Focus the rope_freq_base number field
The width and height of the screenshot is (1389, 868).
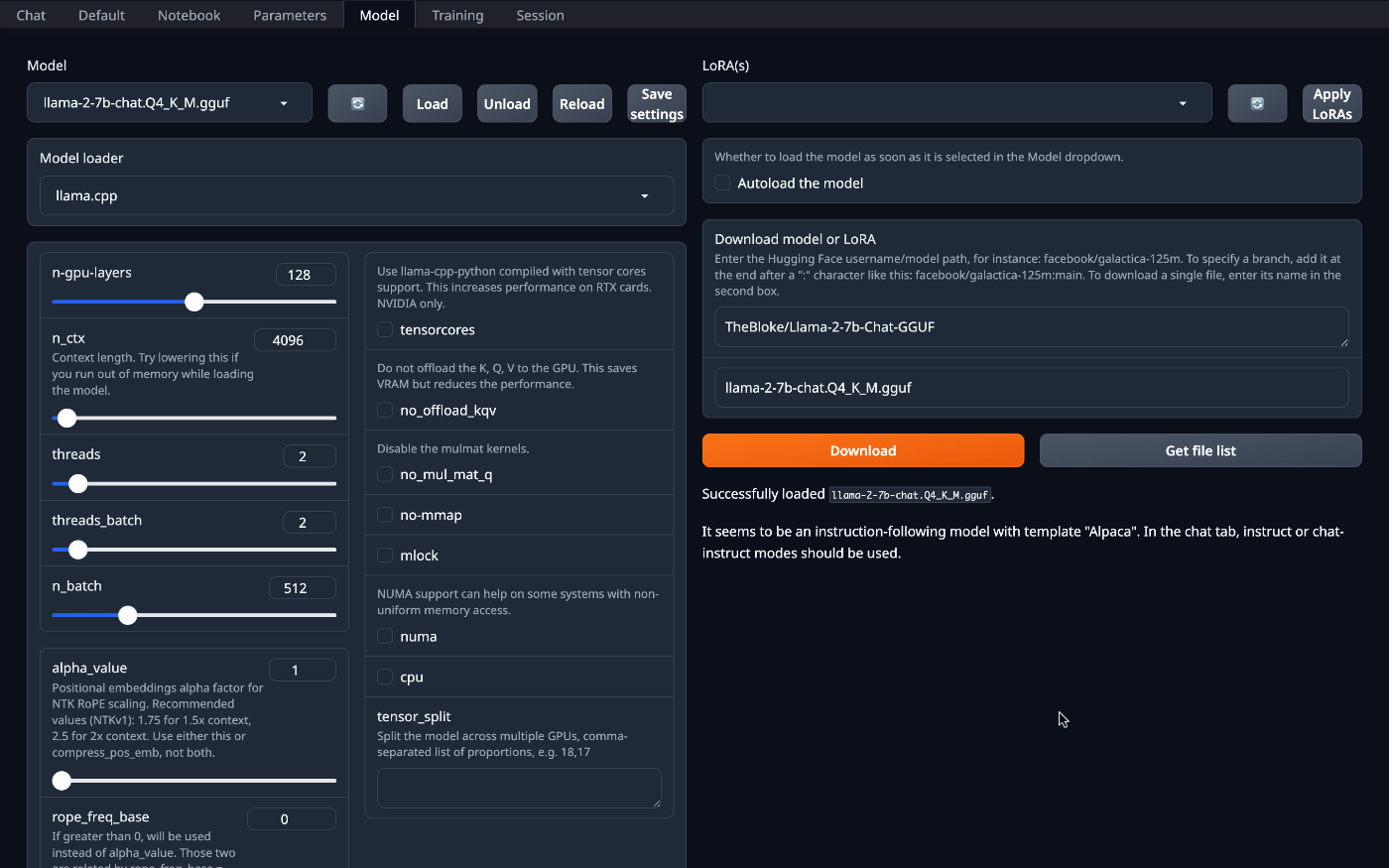tap(292, 818)
